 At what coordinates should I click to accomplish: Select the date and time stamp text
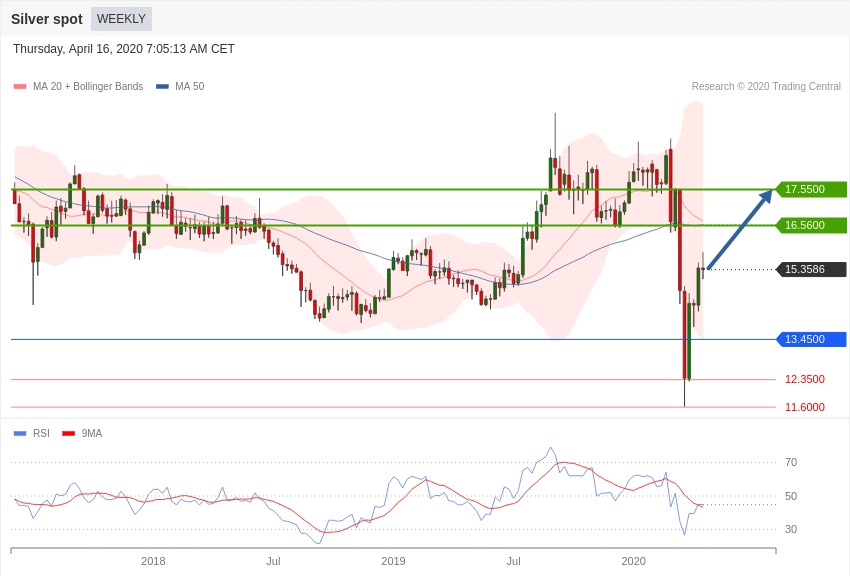[124, 49]
